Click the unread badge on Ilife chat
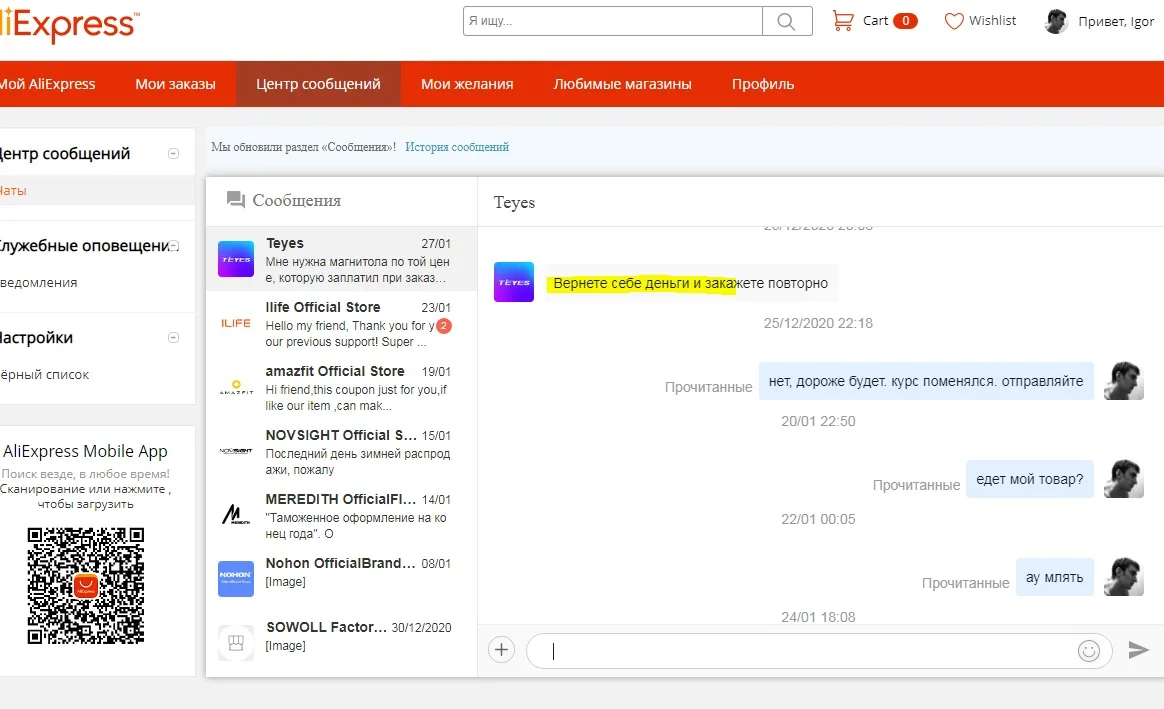 (444, 326)
